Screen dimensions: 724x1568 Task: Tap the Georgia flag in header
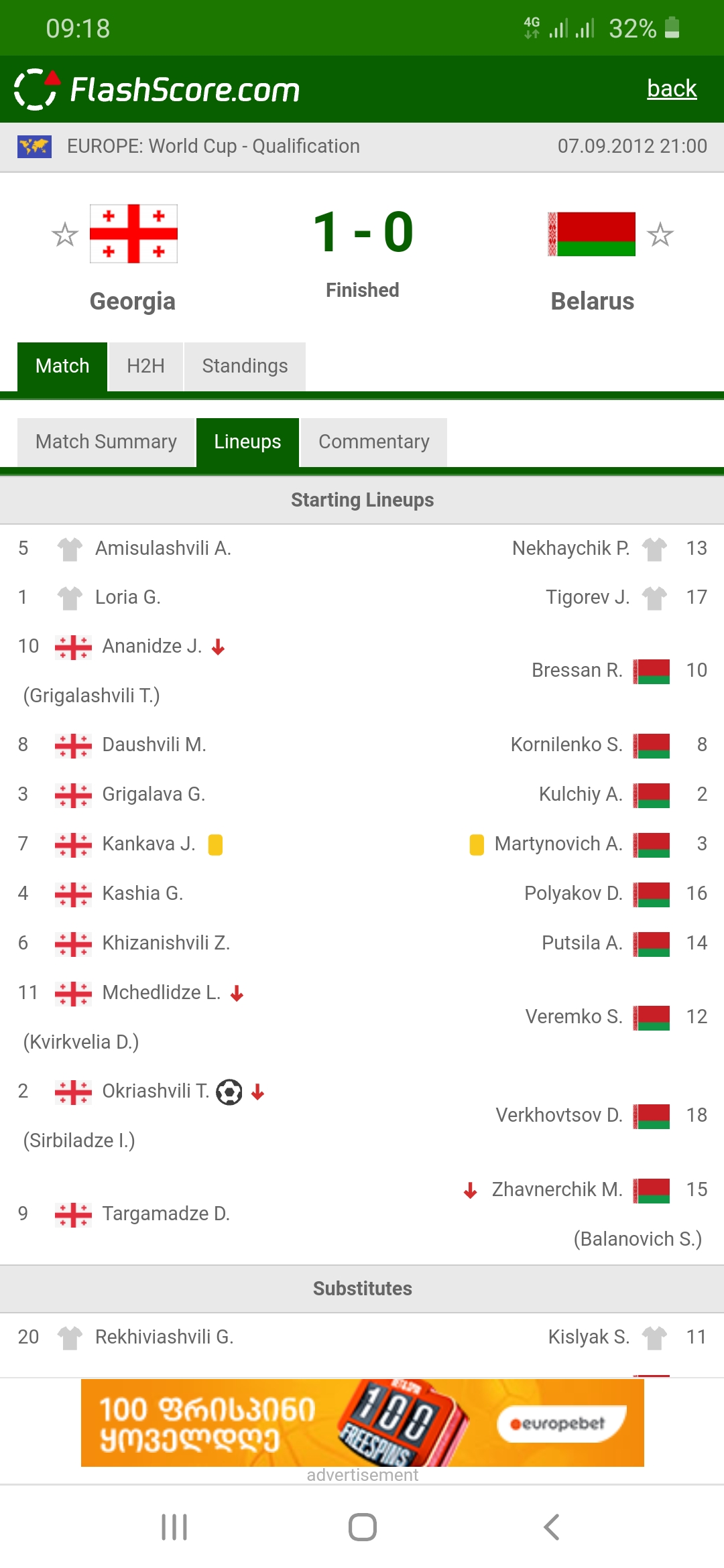133,234
